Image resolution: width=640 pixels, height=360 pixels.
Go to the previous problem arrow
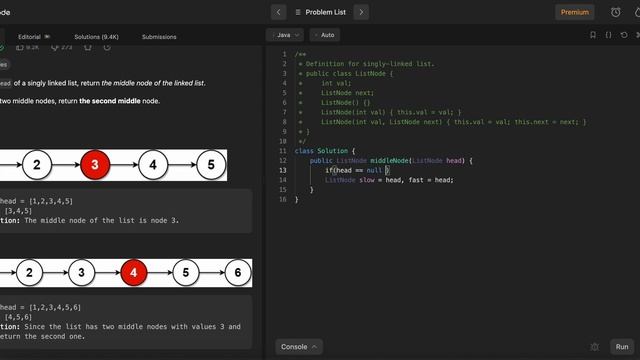(278, 12)
